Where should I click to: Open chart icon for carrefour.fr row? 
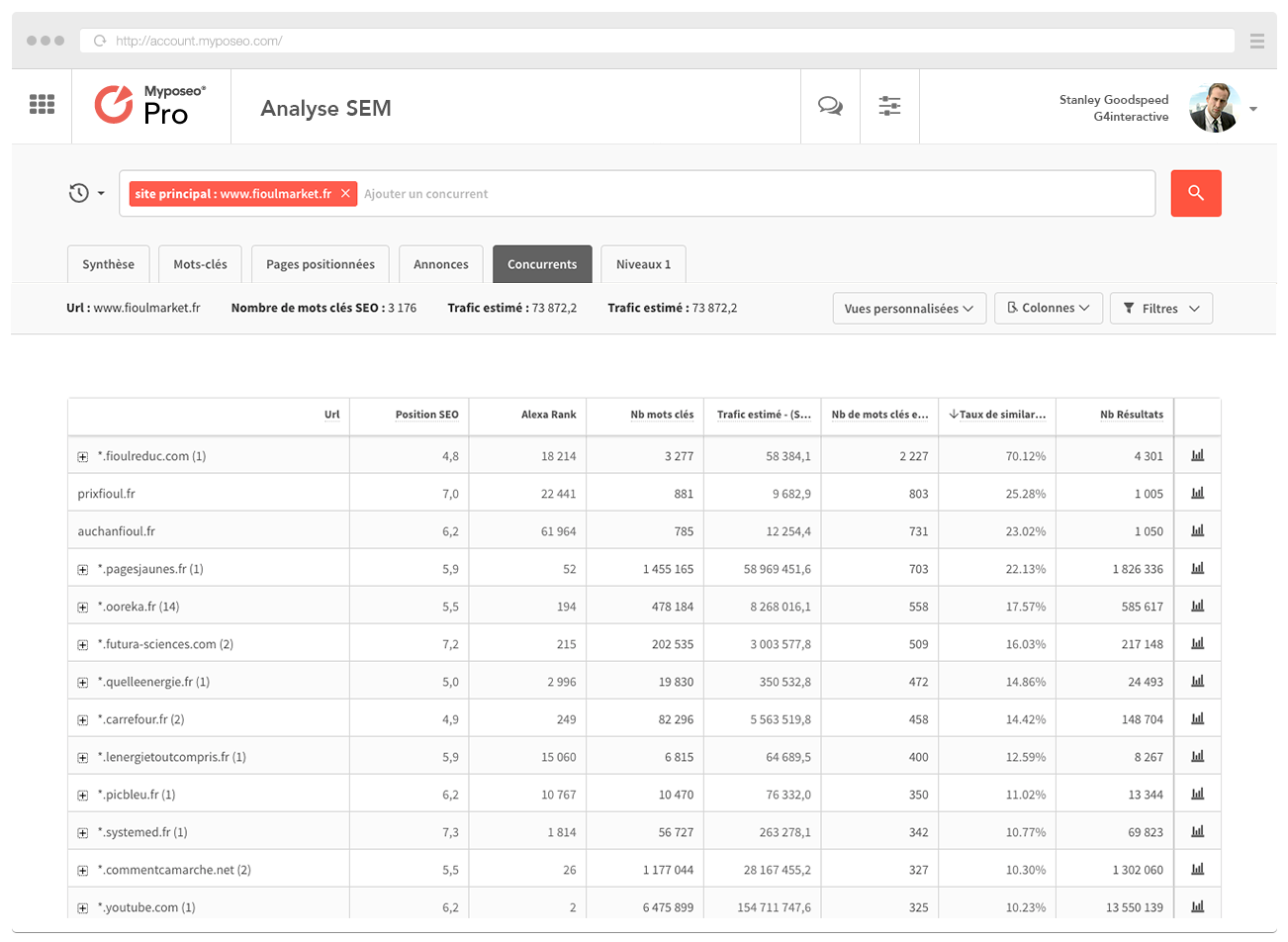point(1198,718)
